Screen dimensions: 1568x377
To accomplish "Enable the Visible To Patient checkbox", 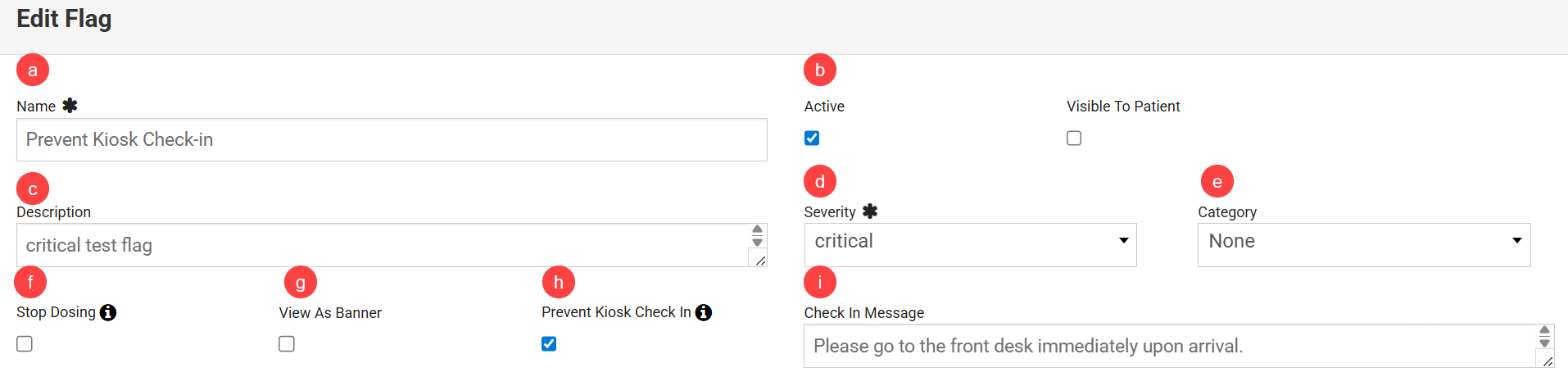I will point(1074,139).
